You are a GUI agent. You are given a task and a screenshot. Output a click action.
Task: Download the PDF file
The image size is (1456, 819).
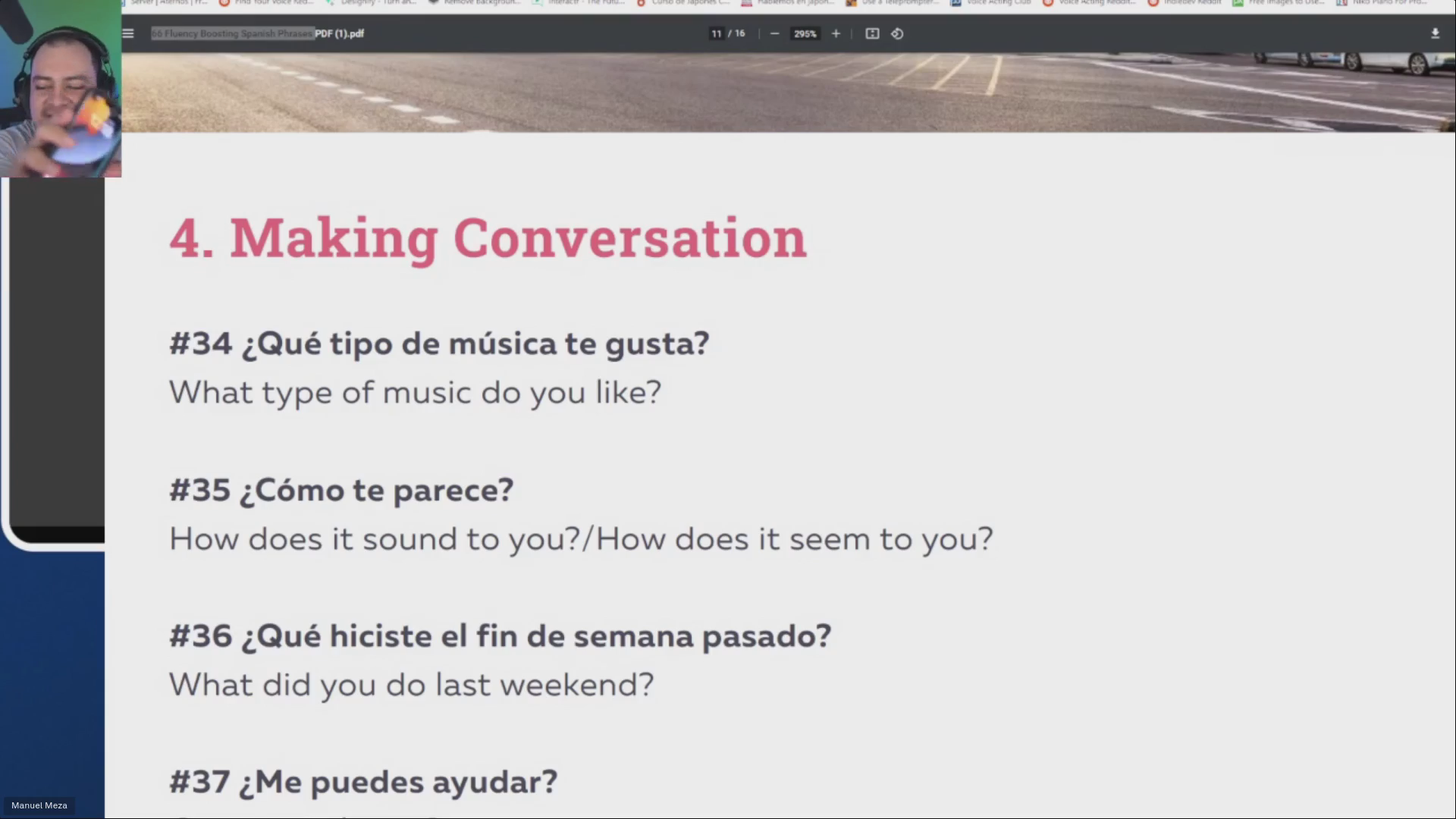[x=1435, y=33]
